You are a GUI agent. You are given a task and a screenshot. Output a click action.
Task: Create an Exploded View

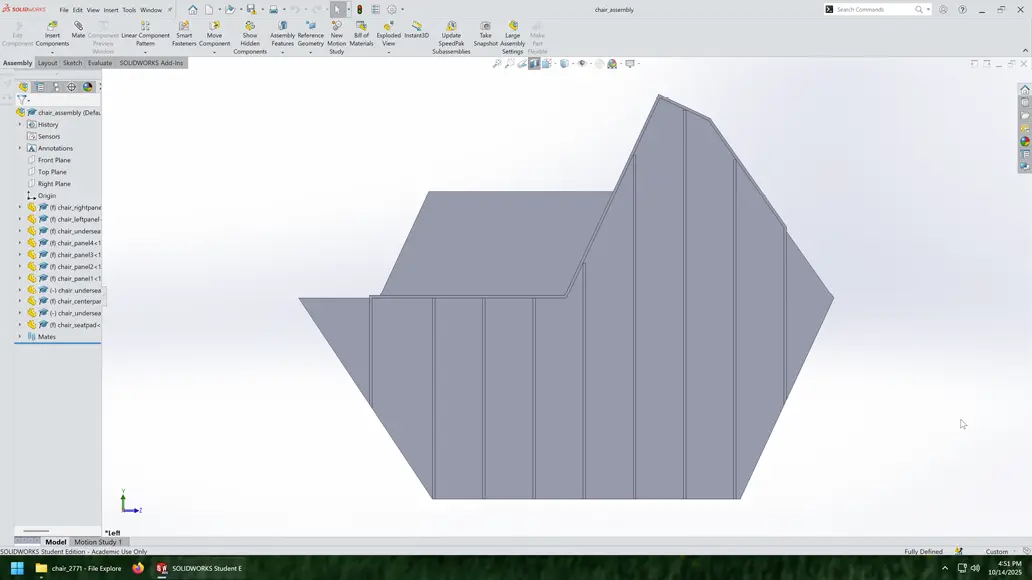pyautogui.click(x=387, y=31)
